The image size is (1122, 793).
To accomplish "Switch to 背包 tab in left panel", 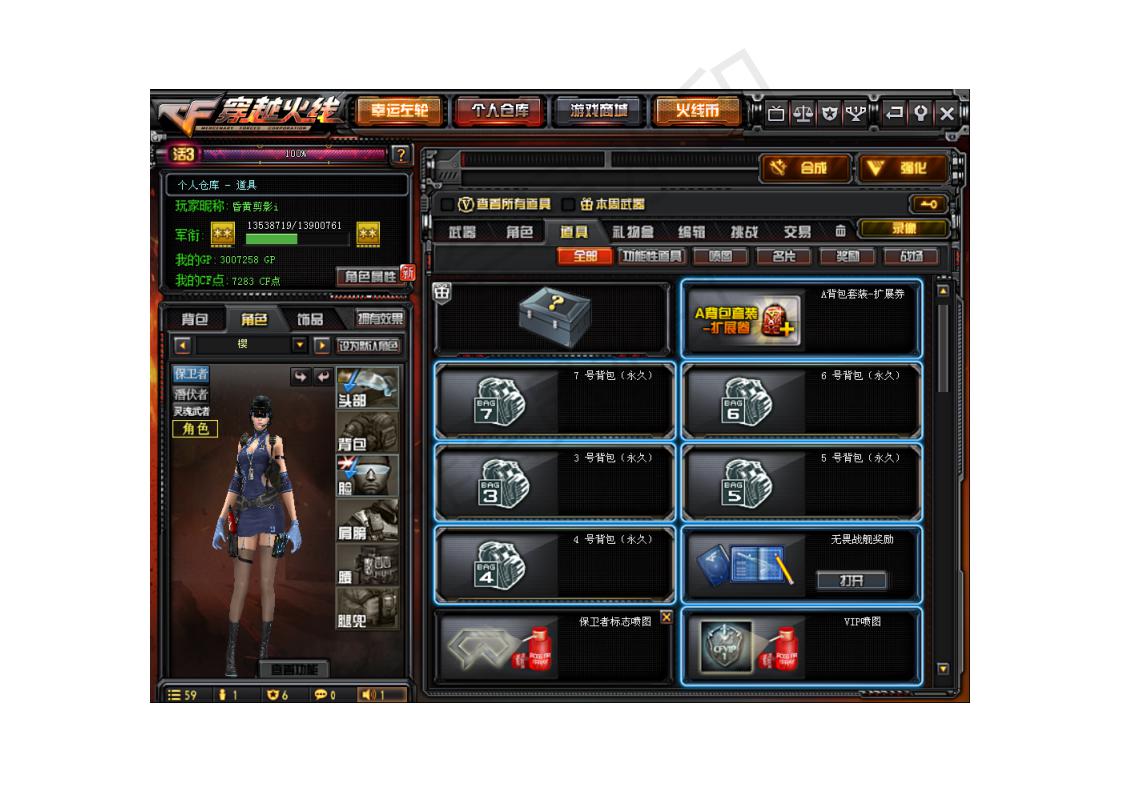I will (x=195, y=318).
